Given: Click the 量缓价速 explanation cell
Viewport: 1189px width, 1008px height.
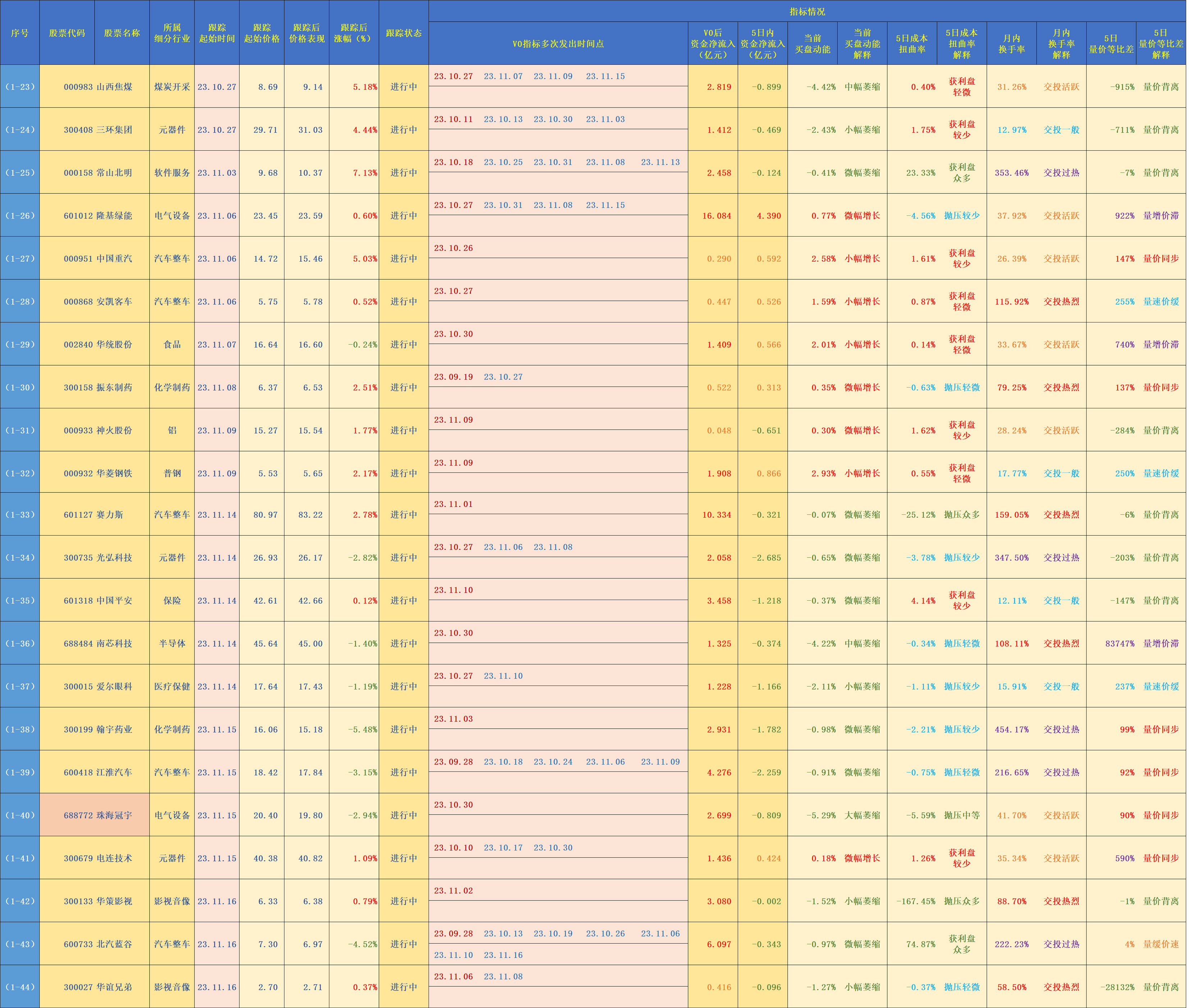Looking at the screenshot, I should [x=1161, y=943].
